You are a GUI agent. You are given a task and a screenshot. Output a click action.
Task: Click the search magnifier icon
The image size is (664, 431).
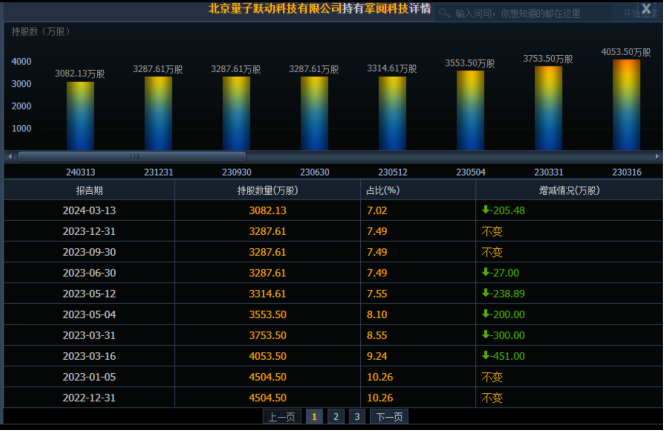tap(447, 14)
